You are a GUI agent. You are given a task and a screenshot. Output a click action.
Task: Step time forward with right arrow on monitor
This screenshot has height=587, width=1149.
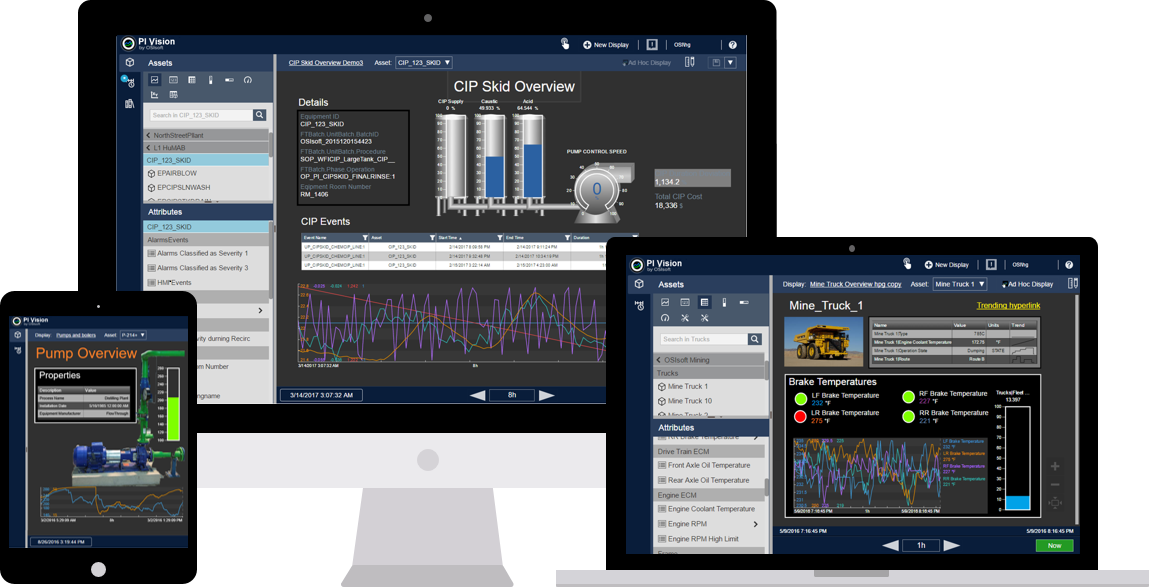click(x=546, y=395)
